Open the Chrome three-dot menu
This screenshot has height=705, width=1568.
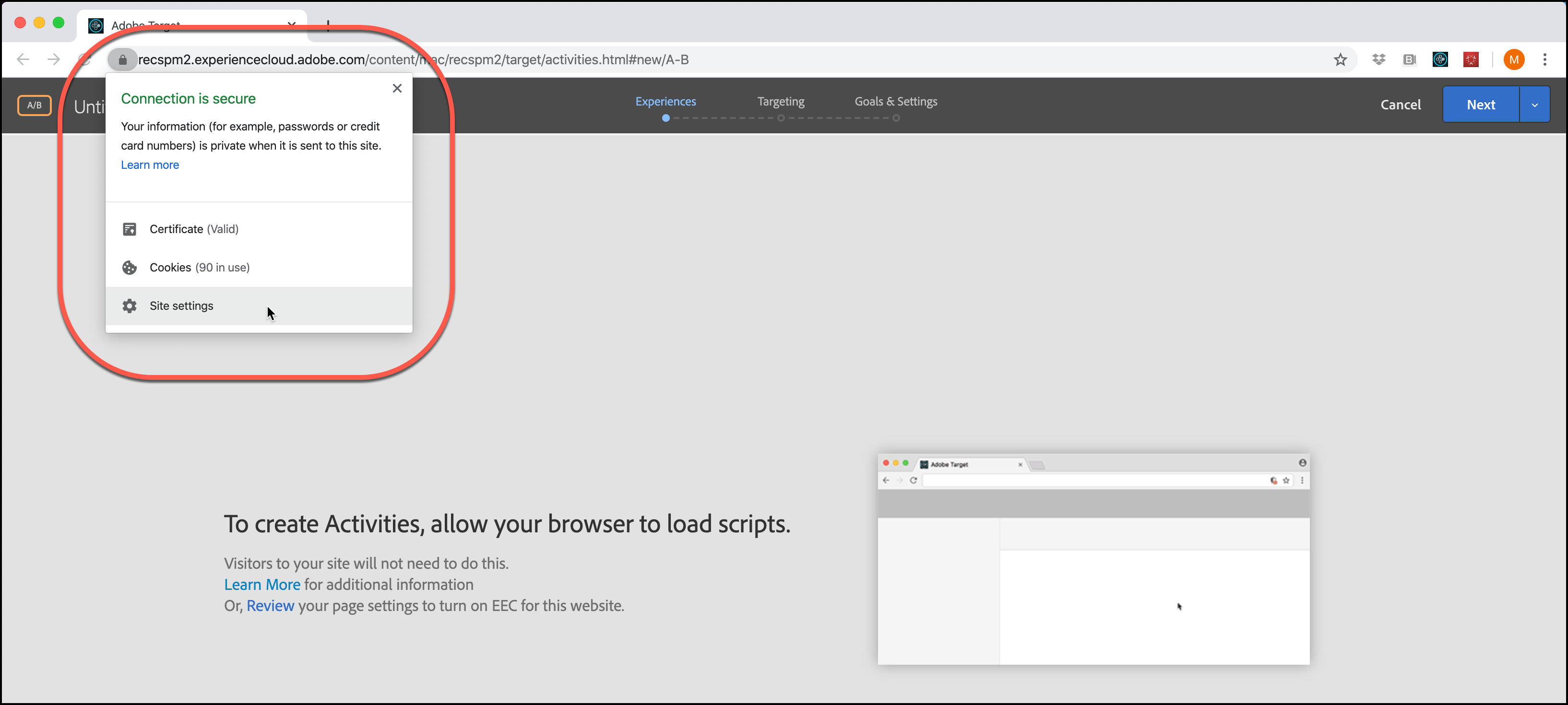pos(1544,59)
